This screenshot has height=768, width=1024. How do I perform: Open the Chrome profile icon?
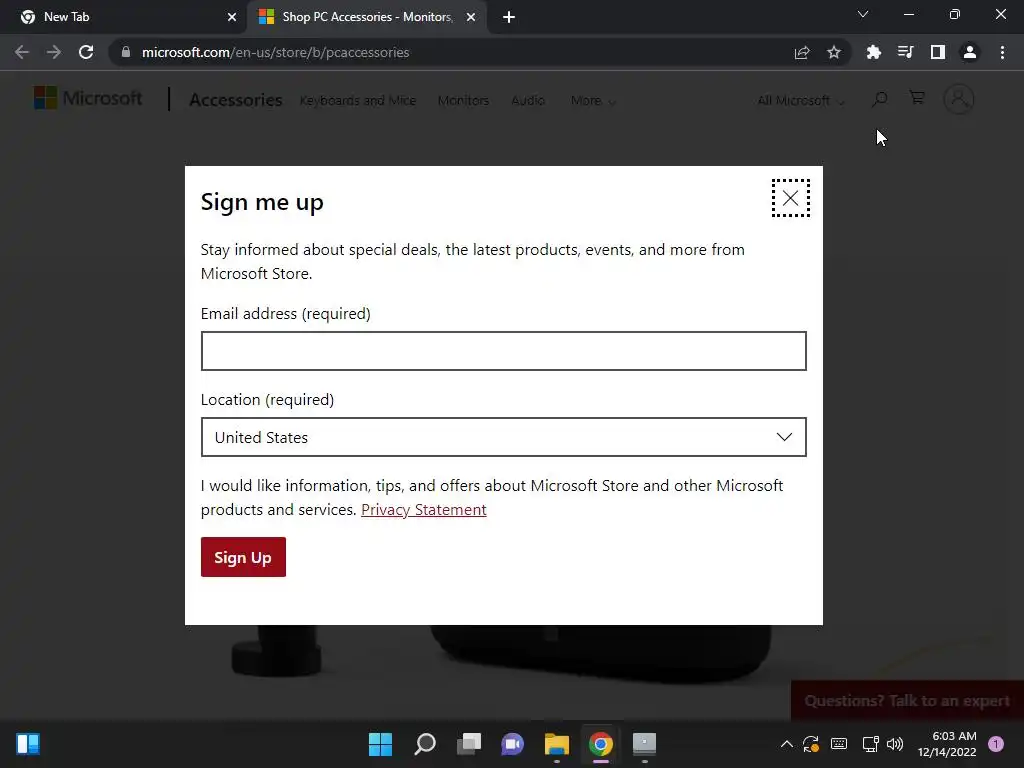pyautogui.click(x=970, y=52)
